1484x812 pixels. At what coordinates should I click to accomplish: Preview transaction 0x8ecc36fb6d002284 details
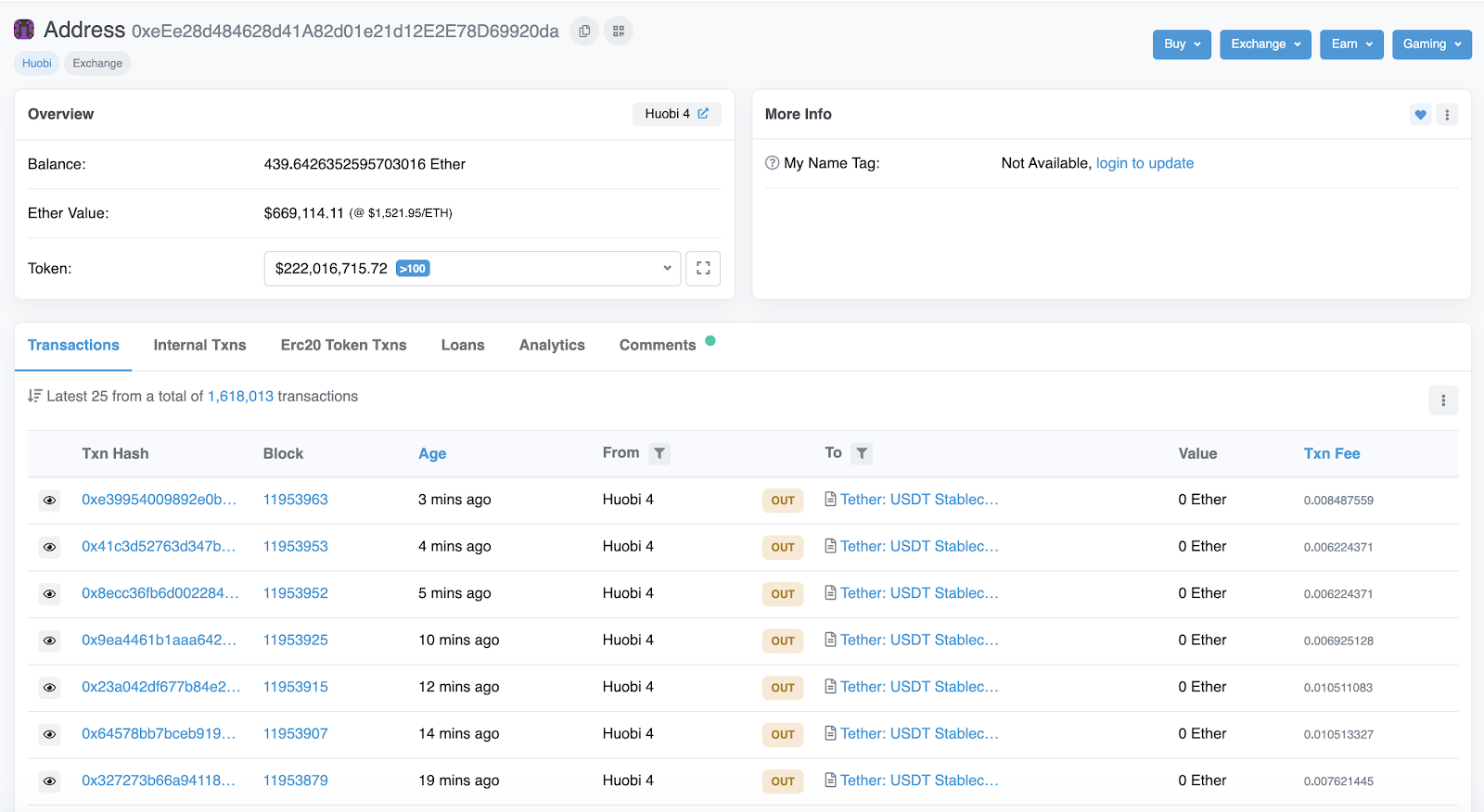coord(50,594)
